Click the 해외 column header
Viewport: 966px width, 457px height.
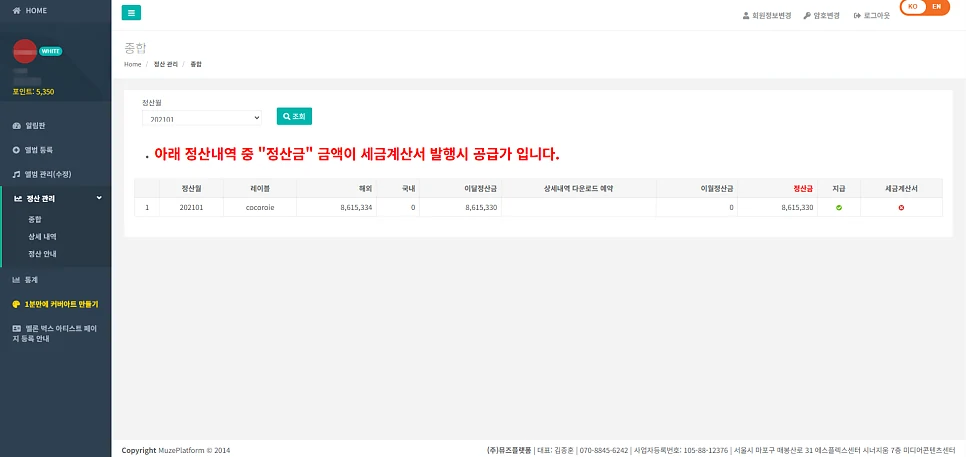click(336, 188)
